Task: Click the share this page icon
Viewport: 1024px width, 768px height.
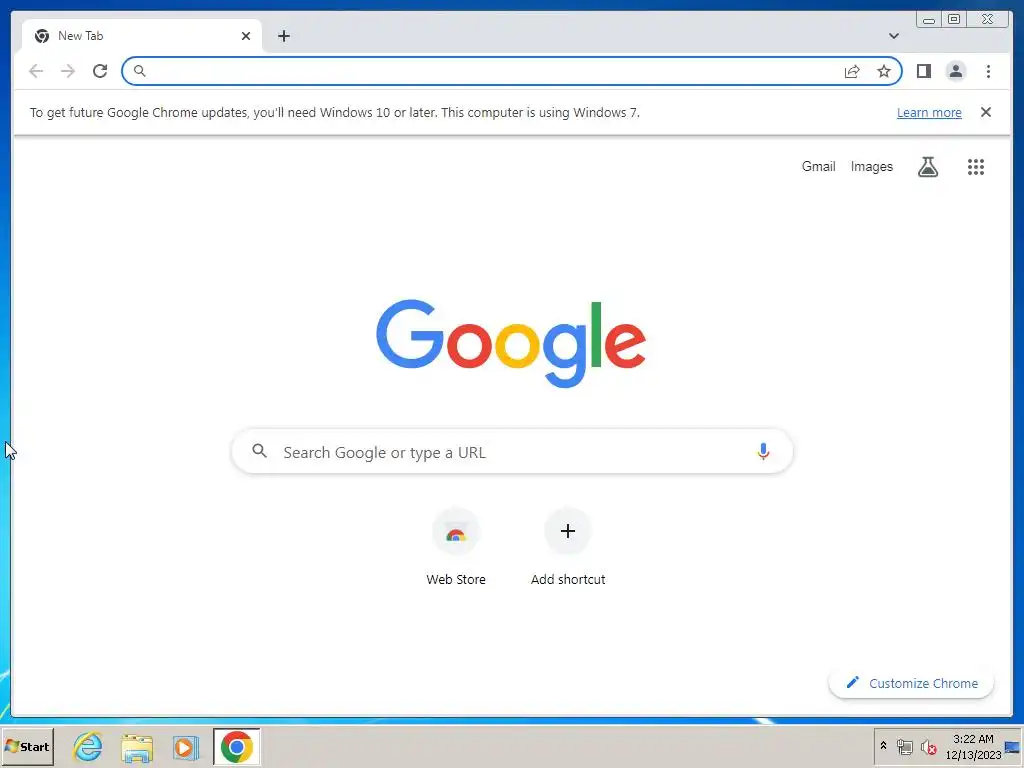Action: [x=852, y=71]
